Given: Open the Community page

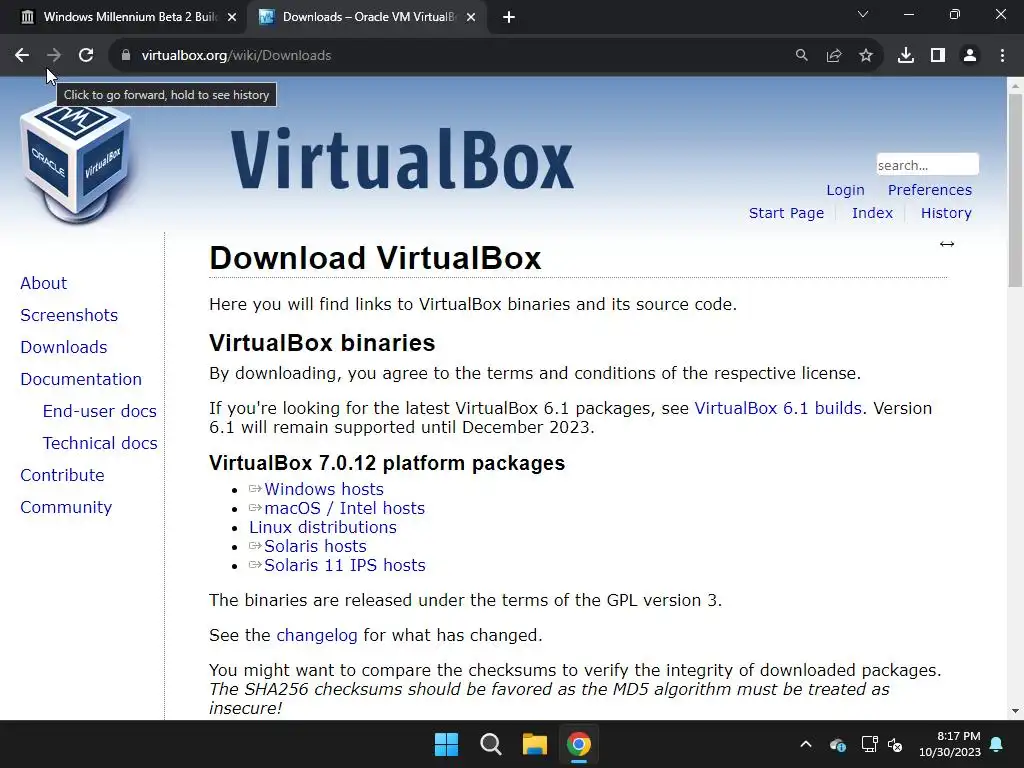Looking at the screenshot, I should pos(66,507).
